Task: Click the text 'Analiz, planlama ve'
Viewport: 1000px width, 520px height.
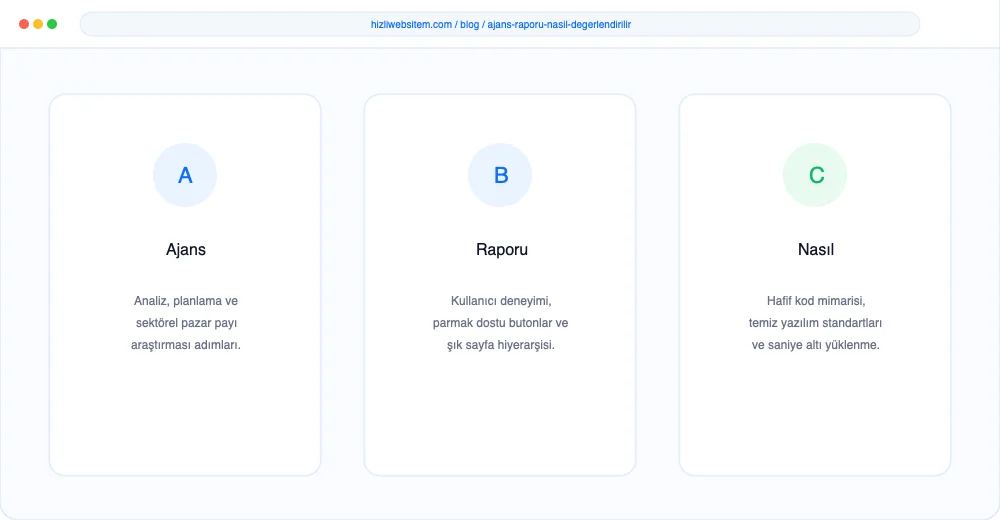Action: (186, 301)
